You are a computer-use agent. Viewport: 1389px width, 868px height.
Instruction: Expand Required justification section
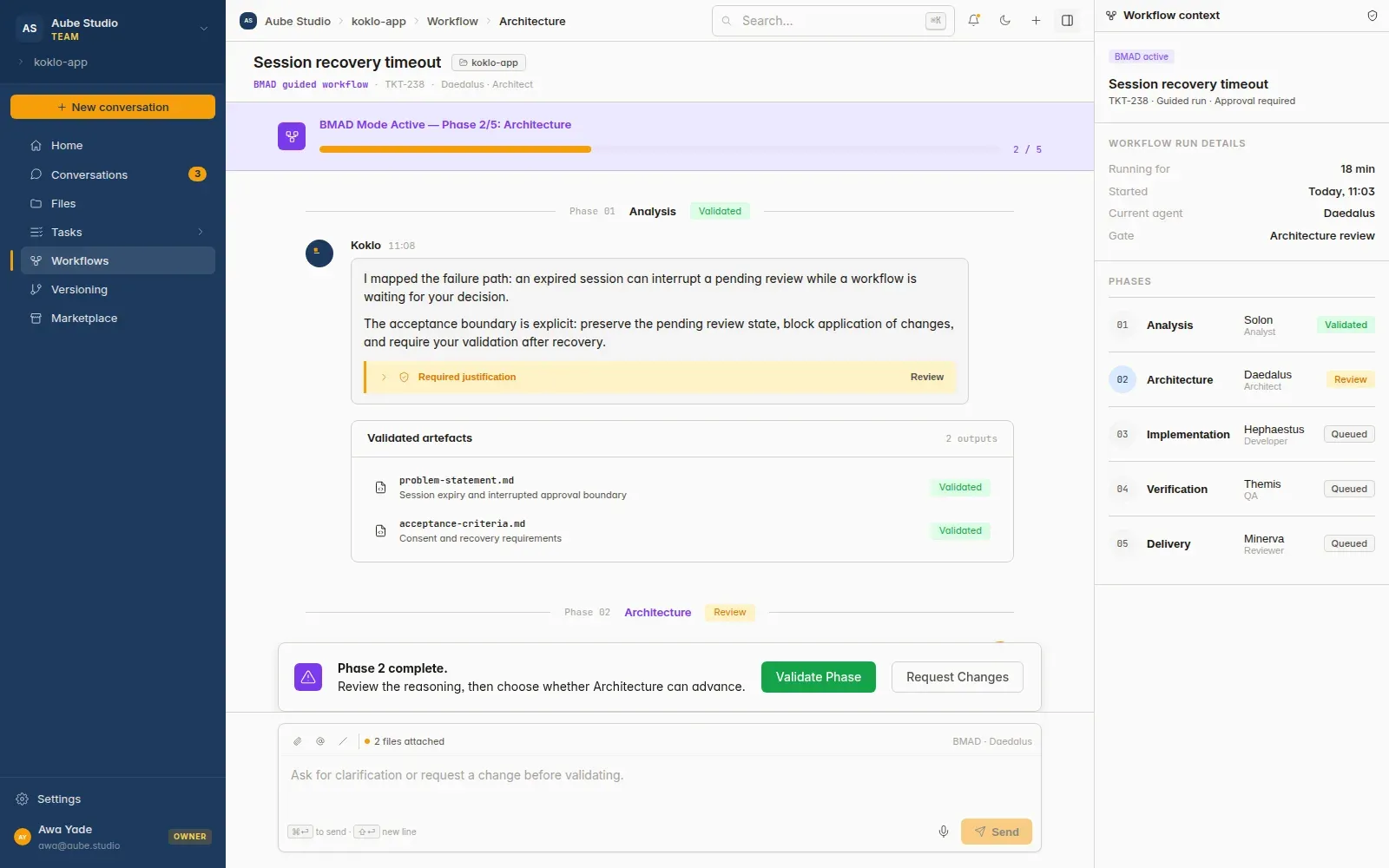(384, 377)
